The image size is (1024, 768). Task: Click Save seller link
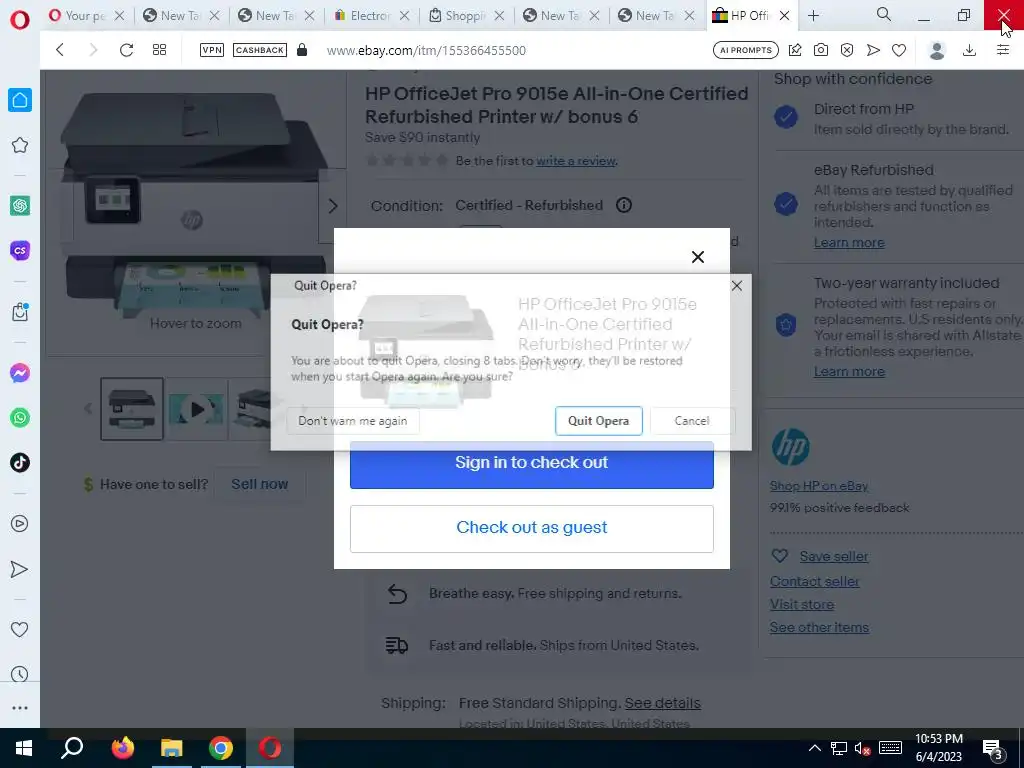(x=834, y=556)
